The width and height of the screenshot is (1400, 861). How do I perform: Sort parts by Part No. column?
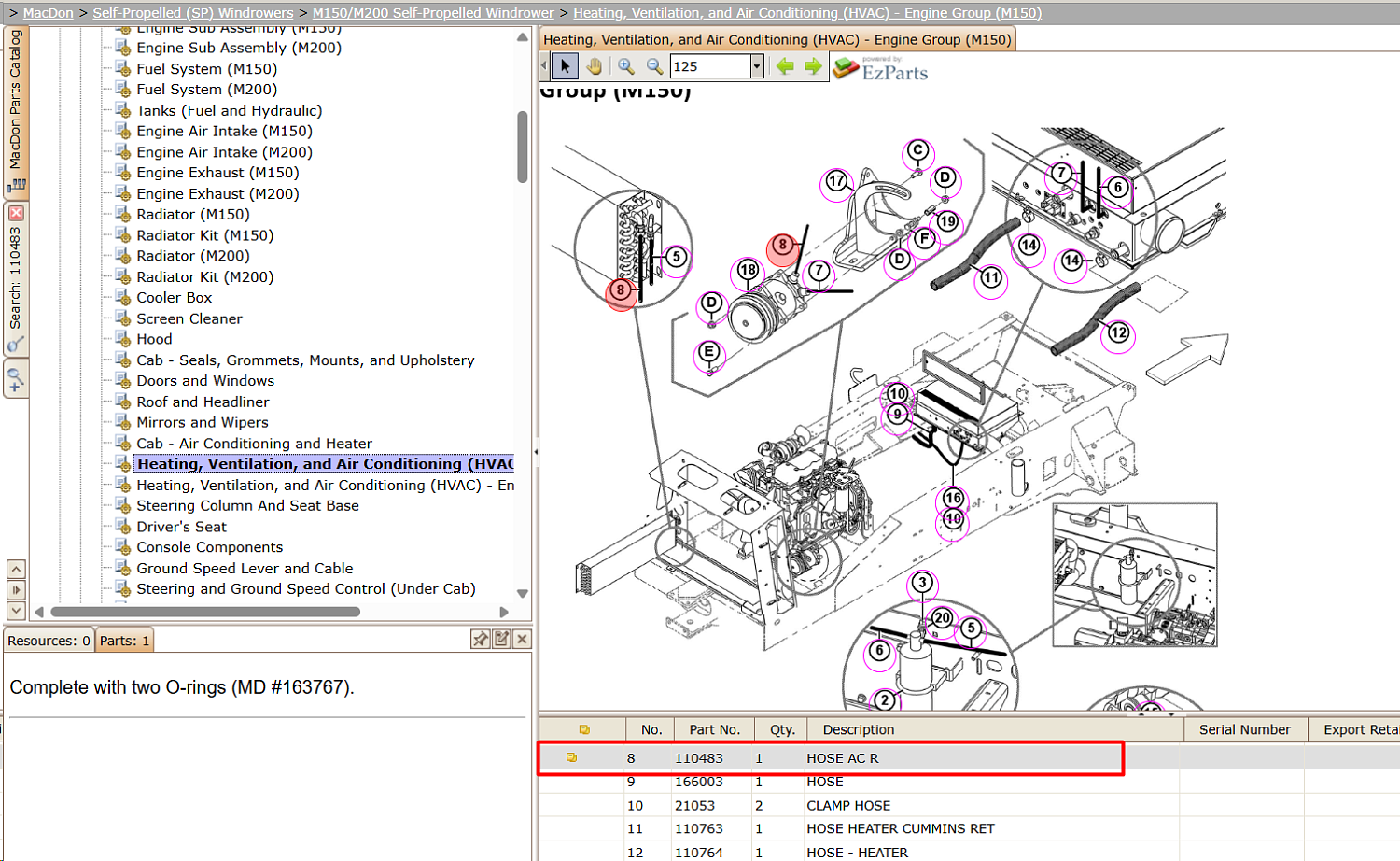(714, 729)
